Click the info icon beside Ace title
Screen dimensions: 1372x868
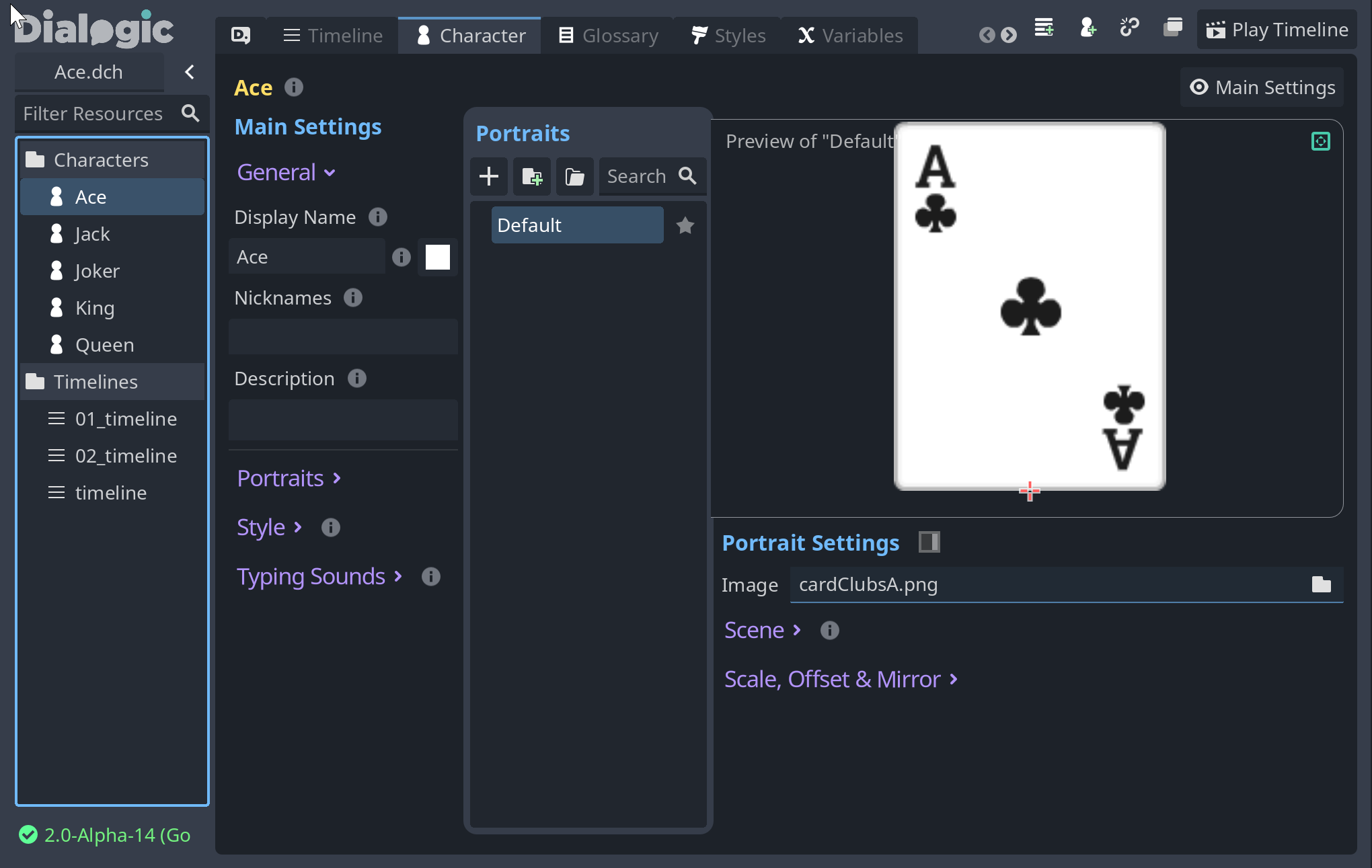pyautogui.click(x=294, y=87)
